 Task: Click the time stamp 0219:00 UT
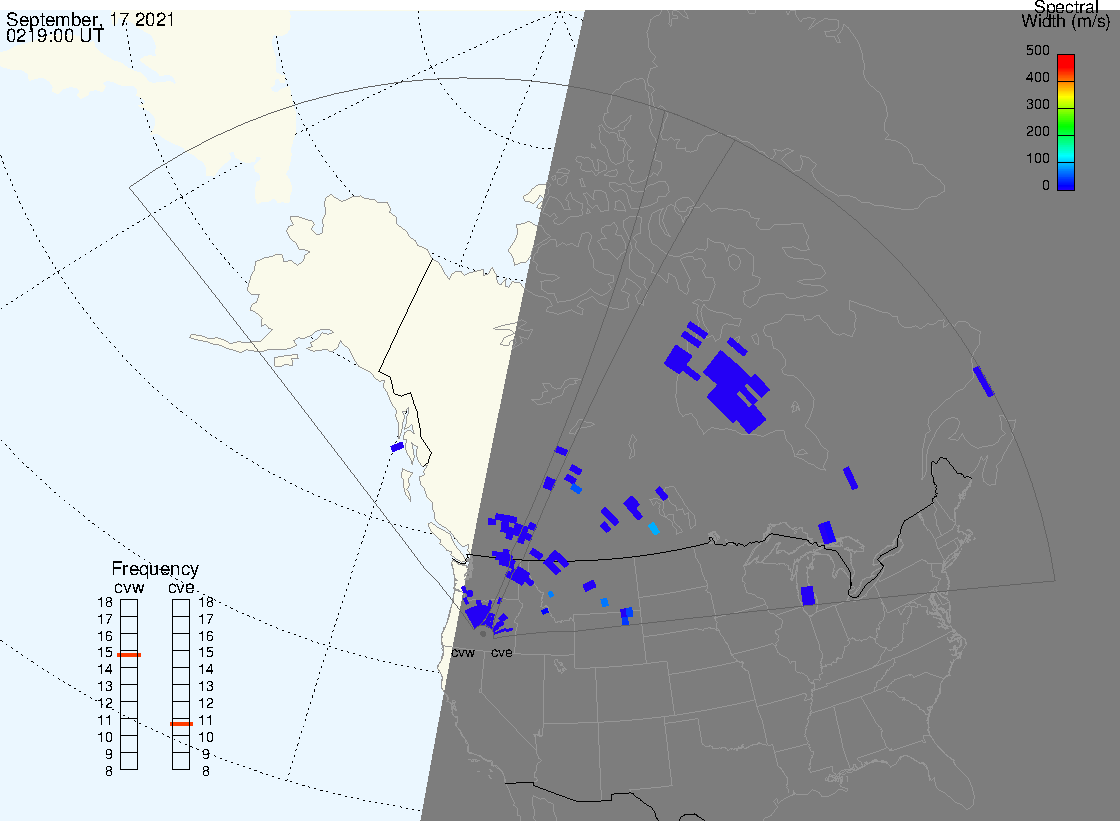[x=54, y=35]
